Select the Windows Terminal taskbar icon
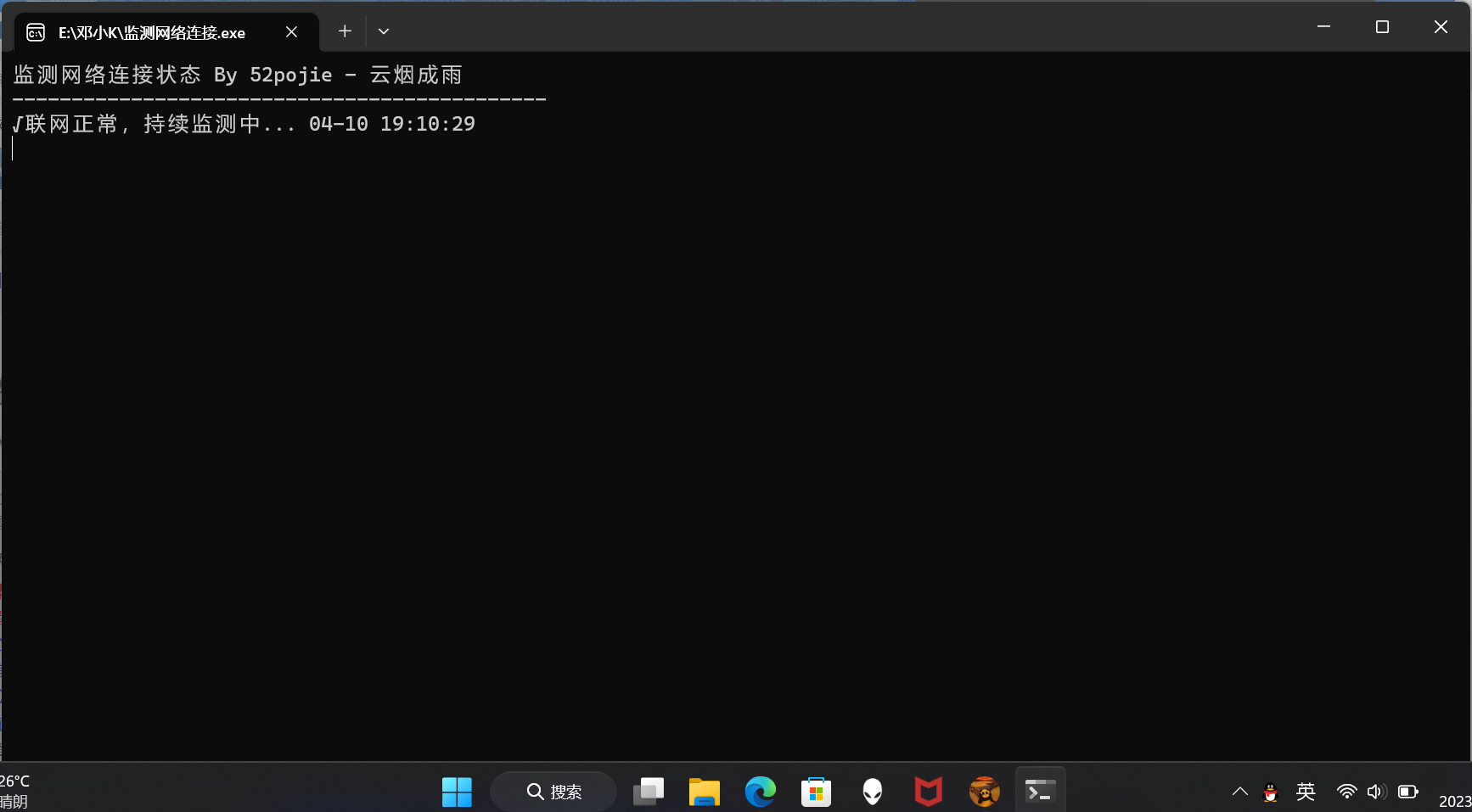1472x812 pixels. pos(1041,792)
